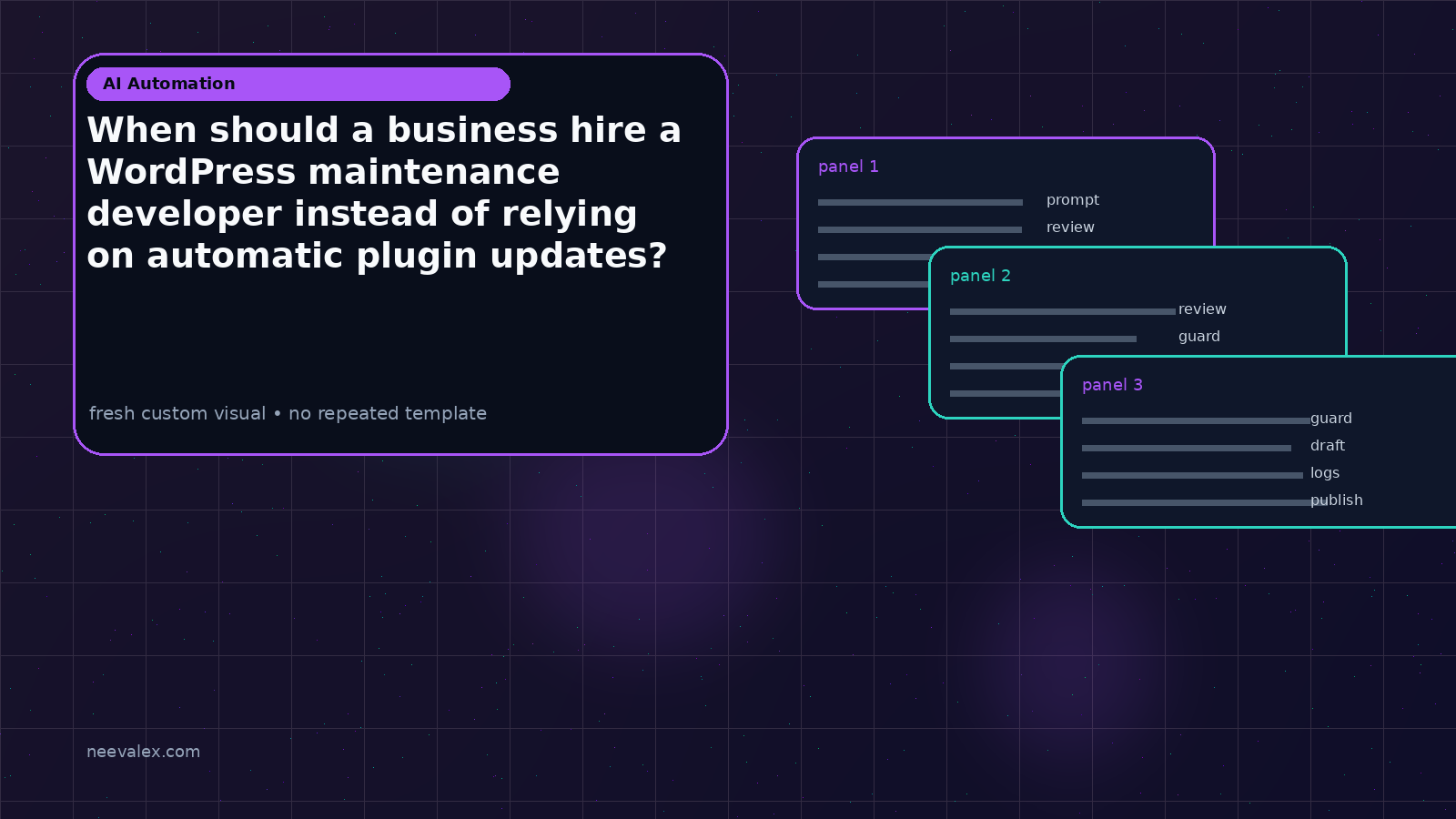Click 'review' label in panel 2
Image resolution: width=1456 pixels, height=819 pixels.
[1202, 309]
